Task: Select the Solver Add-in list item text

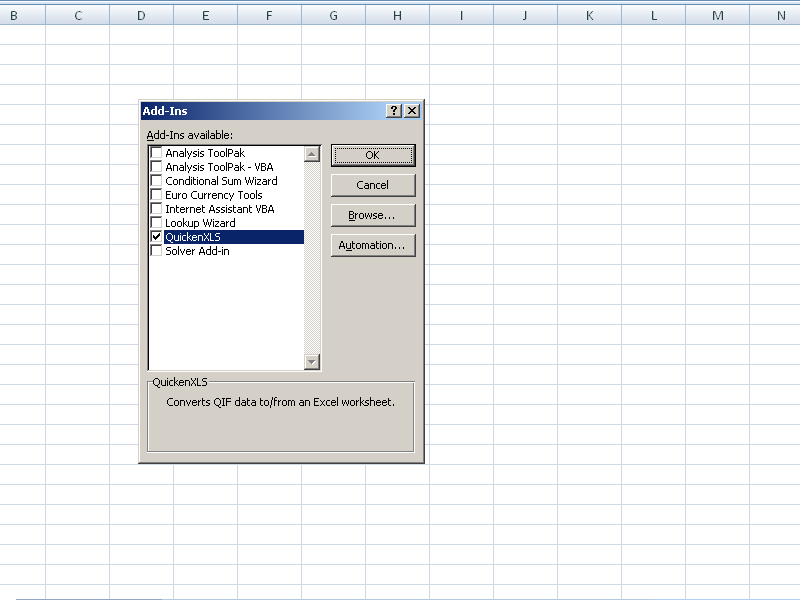Action: click(x=197, y=251)
